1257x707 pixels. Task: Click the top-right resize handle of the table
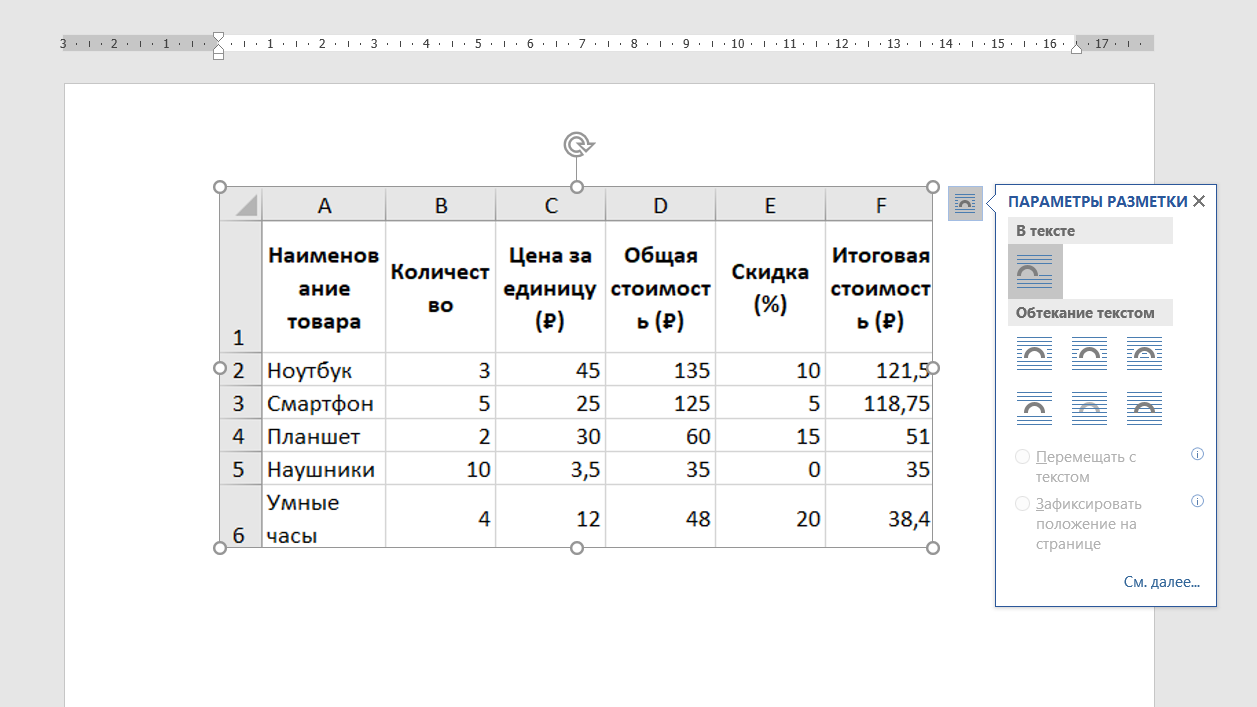pos(933,187)
